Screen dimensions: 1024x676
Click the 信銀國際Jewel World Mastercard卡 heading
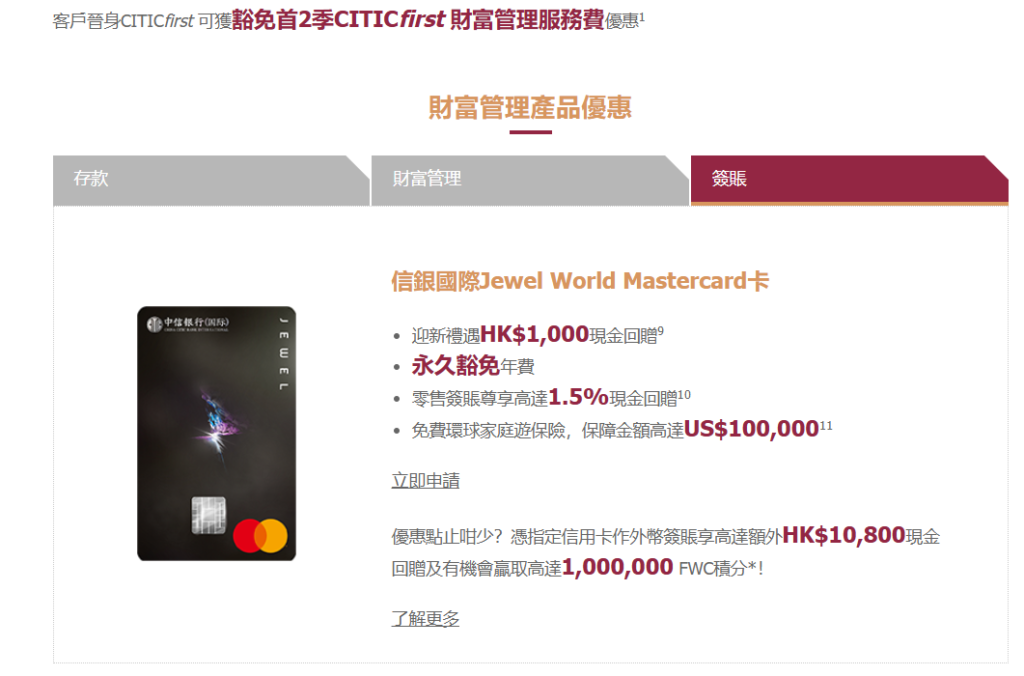click(x=580, y=282)
